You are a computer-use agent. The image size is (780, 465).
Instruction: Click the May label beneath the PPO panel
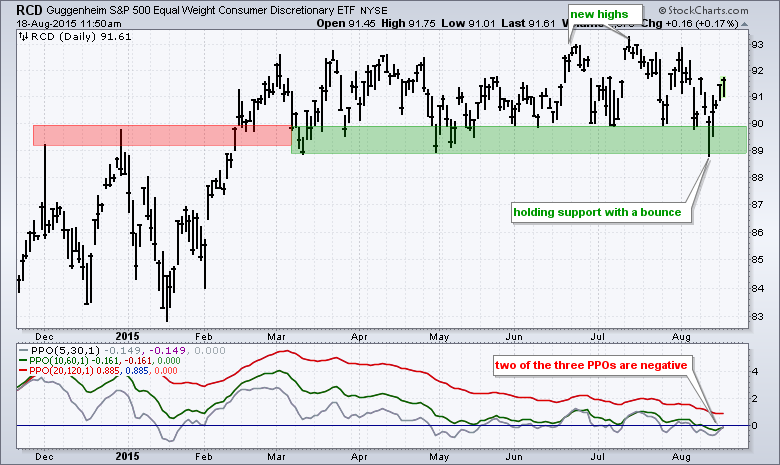click(x=439, y=457)
